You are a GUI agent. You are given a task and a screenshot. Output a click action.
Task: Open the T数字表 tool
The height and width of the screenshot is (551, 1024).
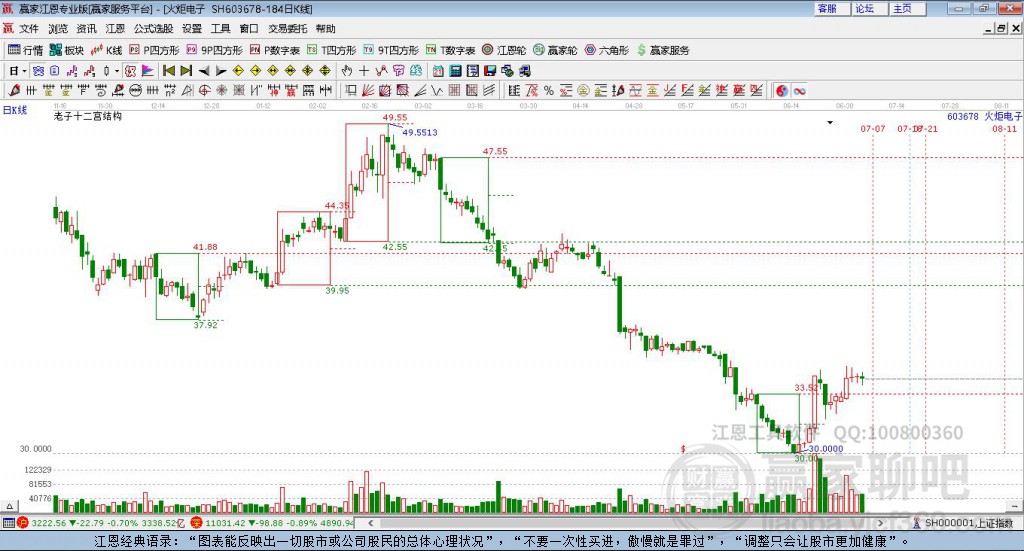[451, 50]
